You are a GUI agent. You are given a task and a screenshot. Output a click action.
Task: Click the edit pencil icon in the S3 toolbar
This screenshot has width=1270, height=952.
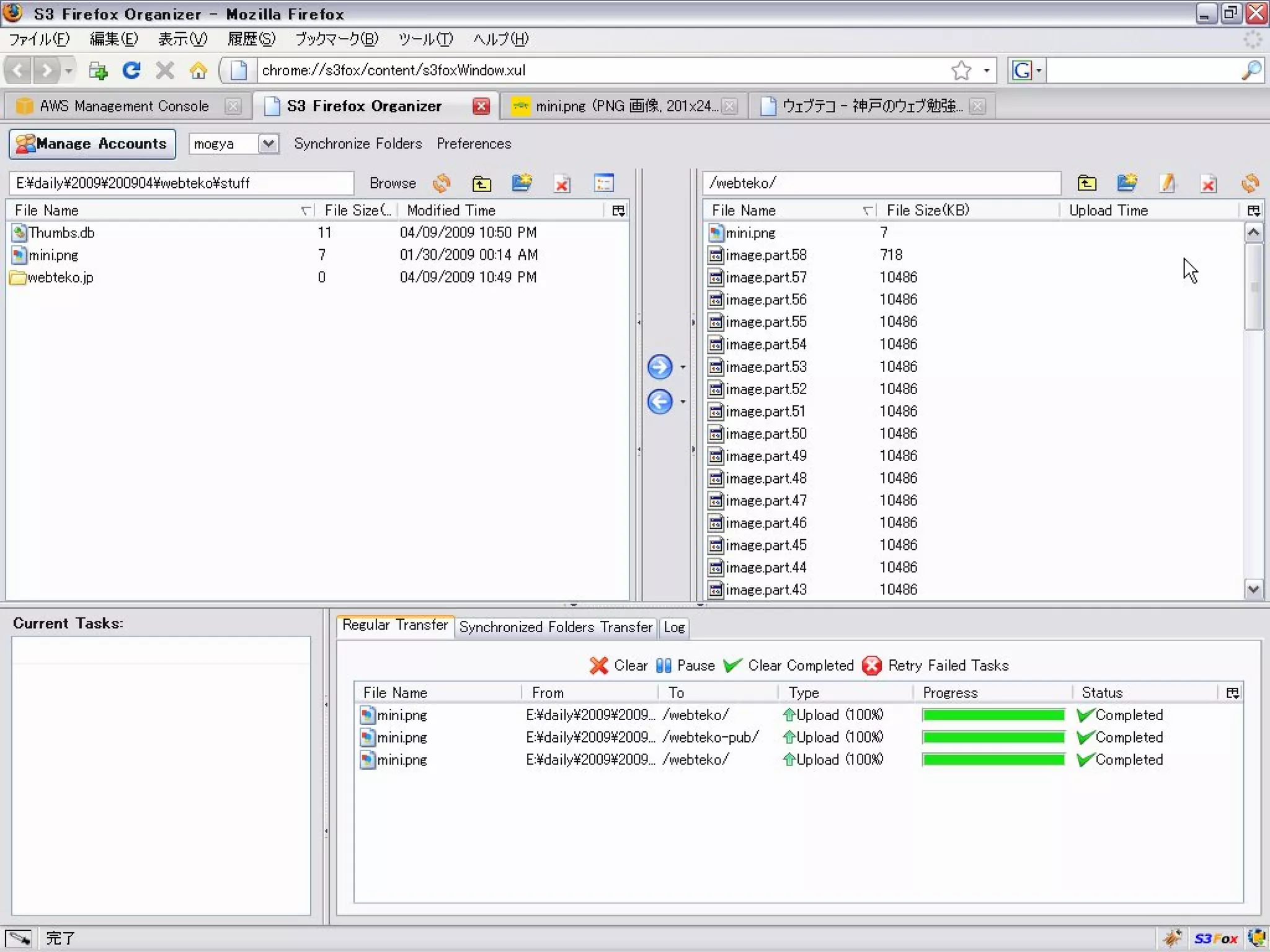coord(1168,183)
